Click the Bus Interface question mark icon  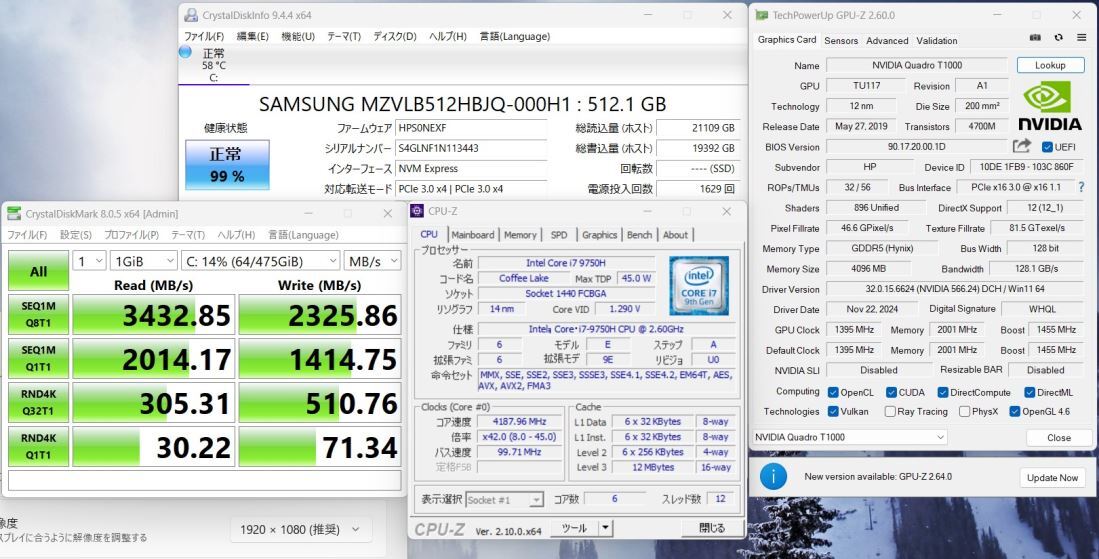pos(1081,187)
